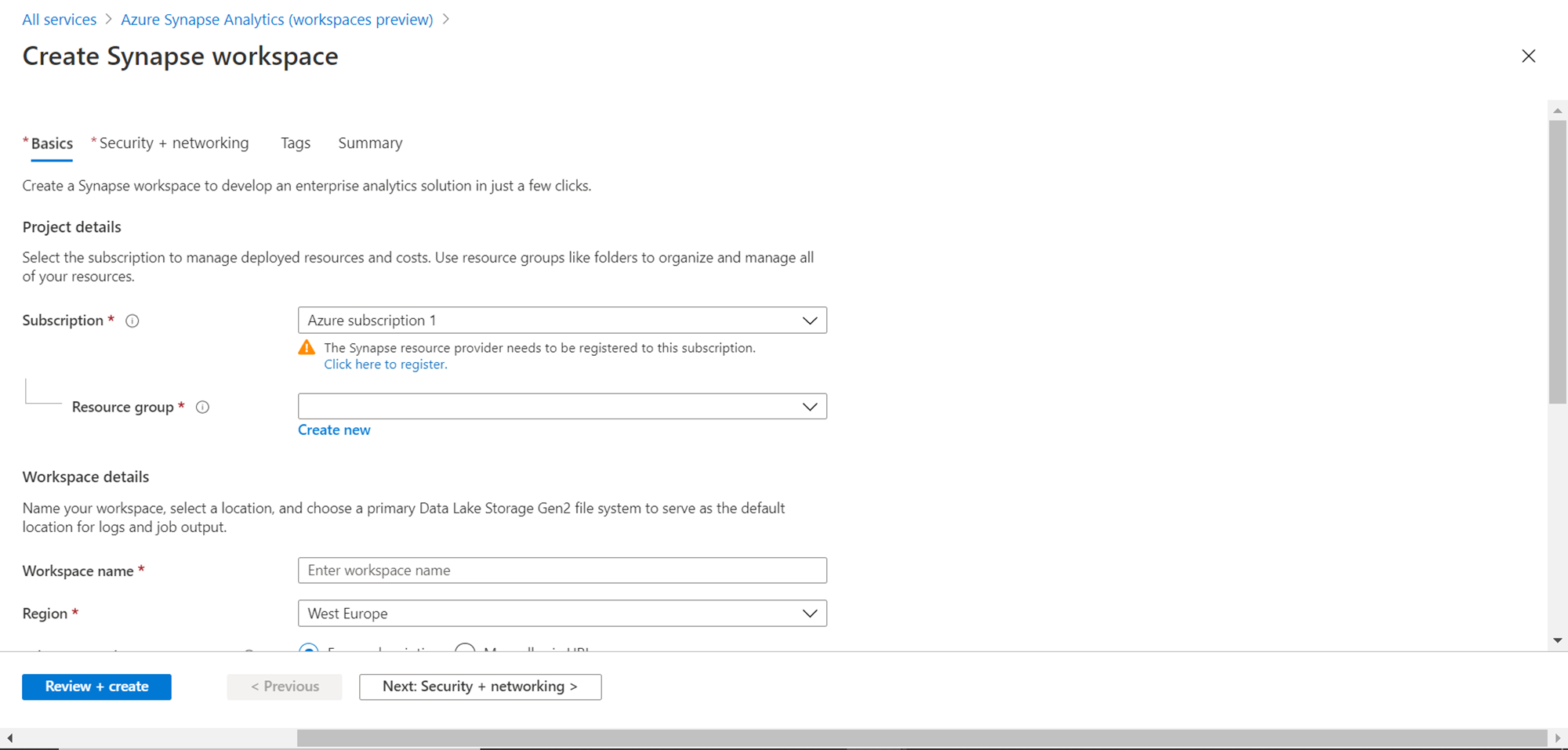1568x750 pixels.
Task: Open the Subscription dropdown
Action: 562,321
